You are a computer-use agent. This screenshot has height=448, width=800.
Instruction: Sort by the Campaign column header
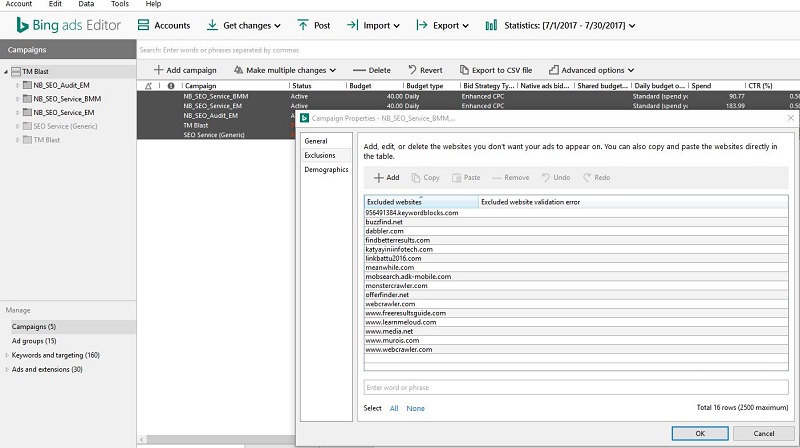tap(235, 86)
